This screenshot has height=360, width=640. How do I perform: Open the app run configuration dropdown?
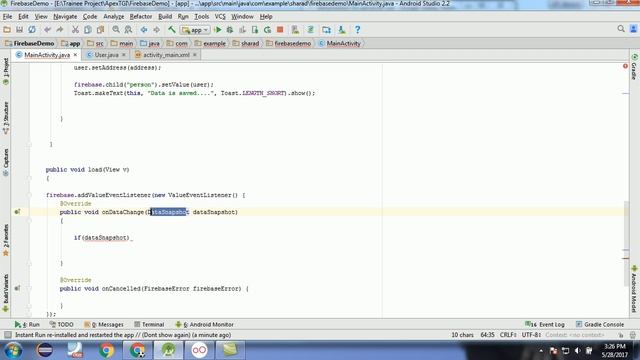(x=195, y=30)
